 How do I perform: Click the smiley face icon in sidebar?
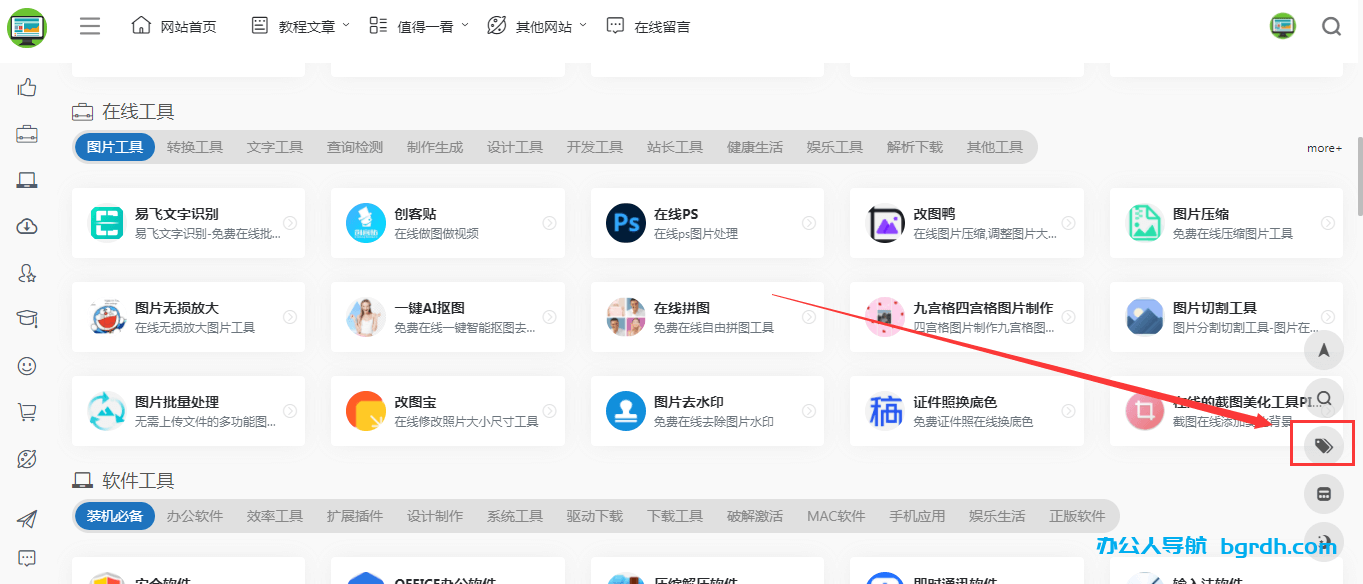[x=27, y=365]
